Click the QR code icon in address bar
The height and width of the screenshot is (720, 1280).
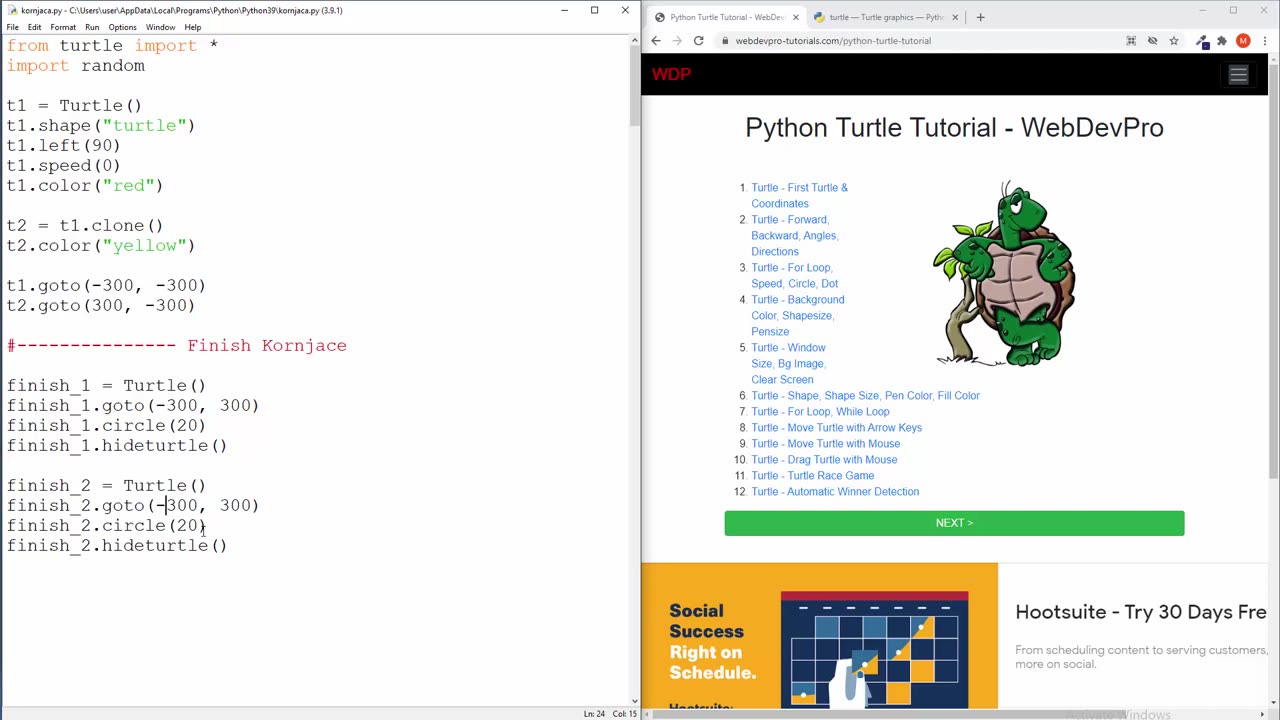(x=1131, y=41)
